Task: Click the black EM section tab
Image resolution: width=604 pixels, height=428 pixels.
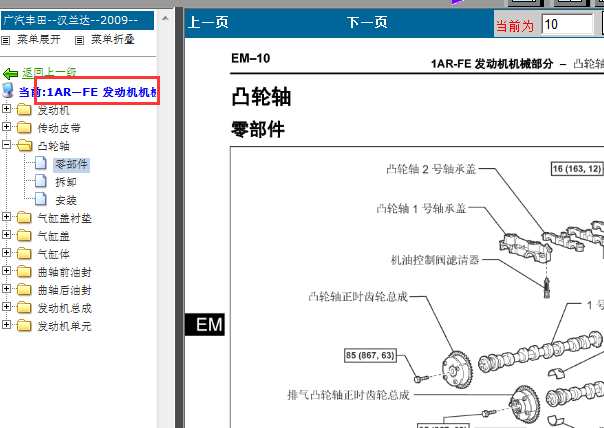Action: pyautogui.click(x=205, y=324)
